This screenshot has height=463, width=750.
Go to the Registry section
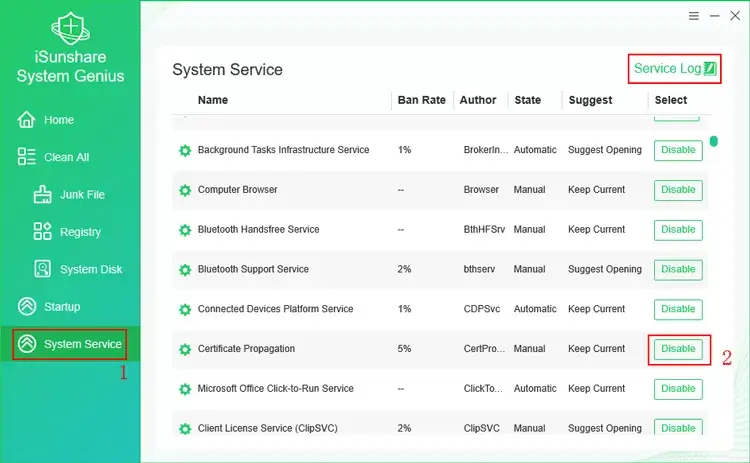point(80,232)
